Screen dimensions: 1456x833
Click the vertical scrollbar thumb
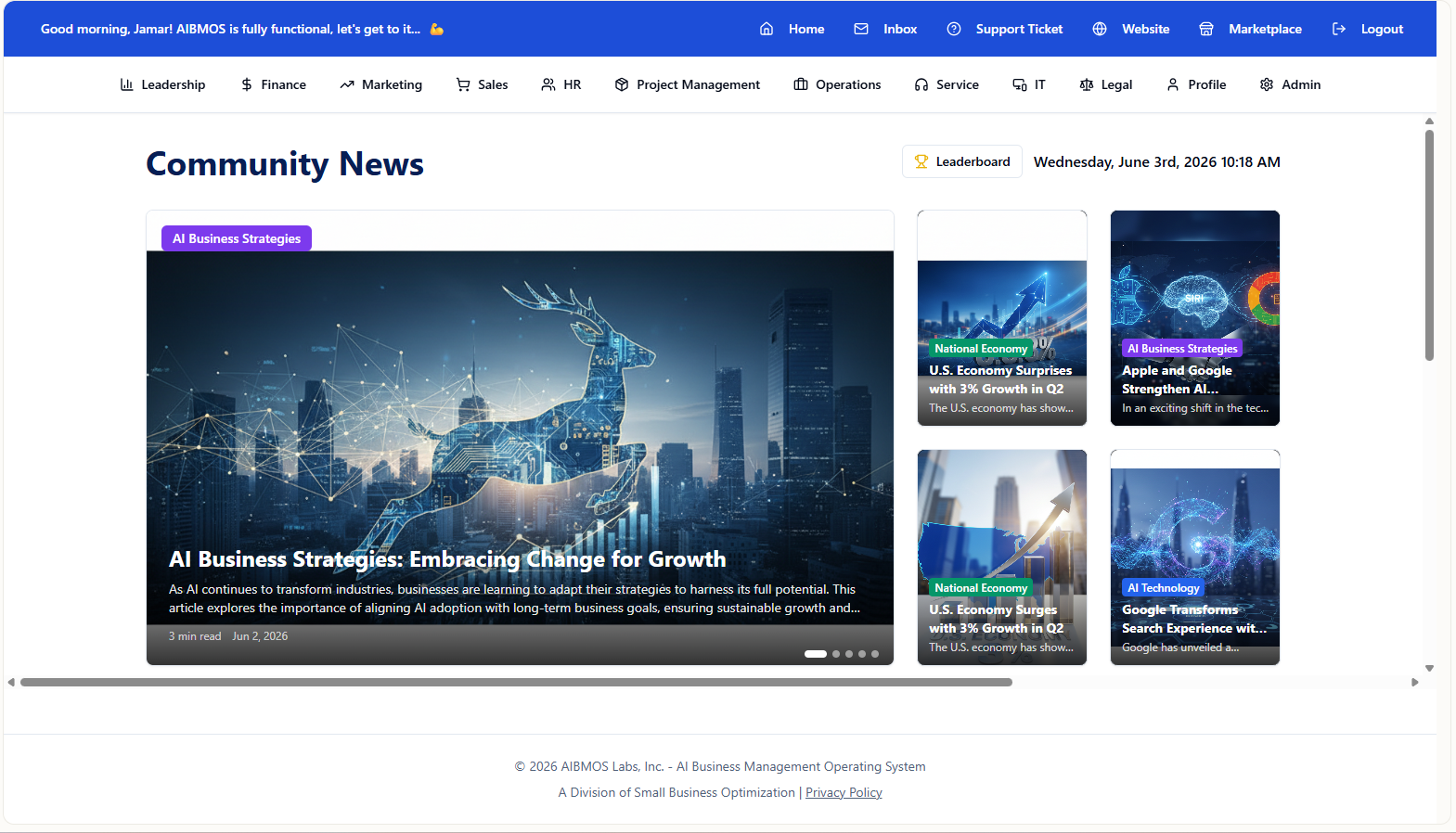(1429, 245)
